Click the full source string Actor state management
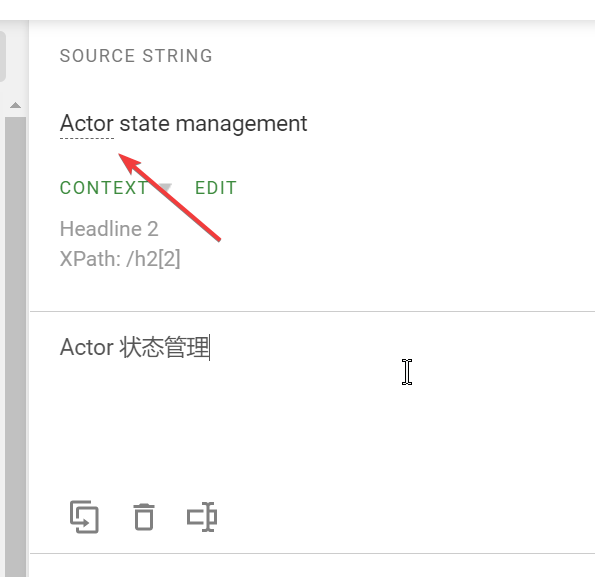The height and width of the screenshot is (577, 595). 184,124
